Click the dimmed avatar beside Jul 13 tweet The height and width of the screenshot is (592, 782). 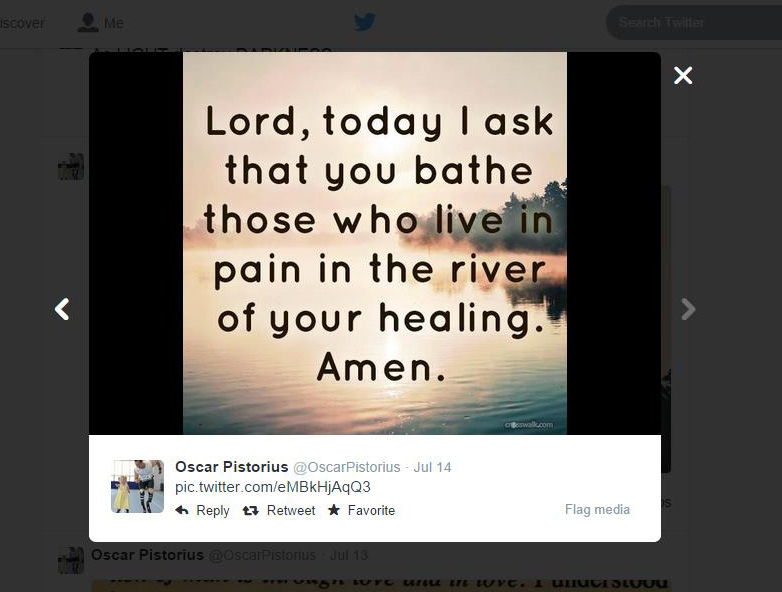pos(71,561)
